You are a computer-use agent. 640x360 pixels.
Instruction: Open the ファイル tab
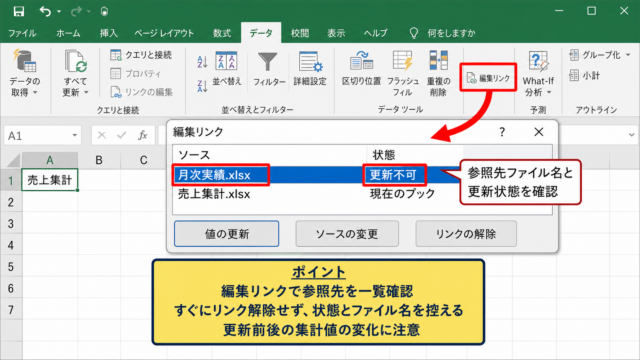coord(22,33)
